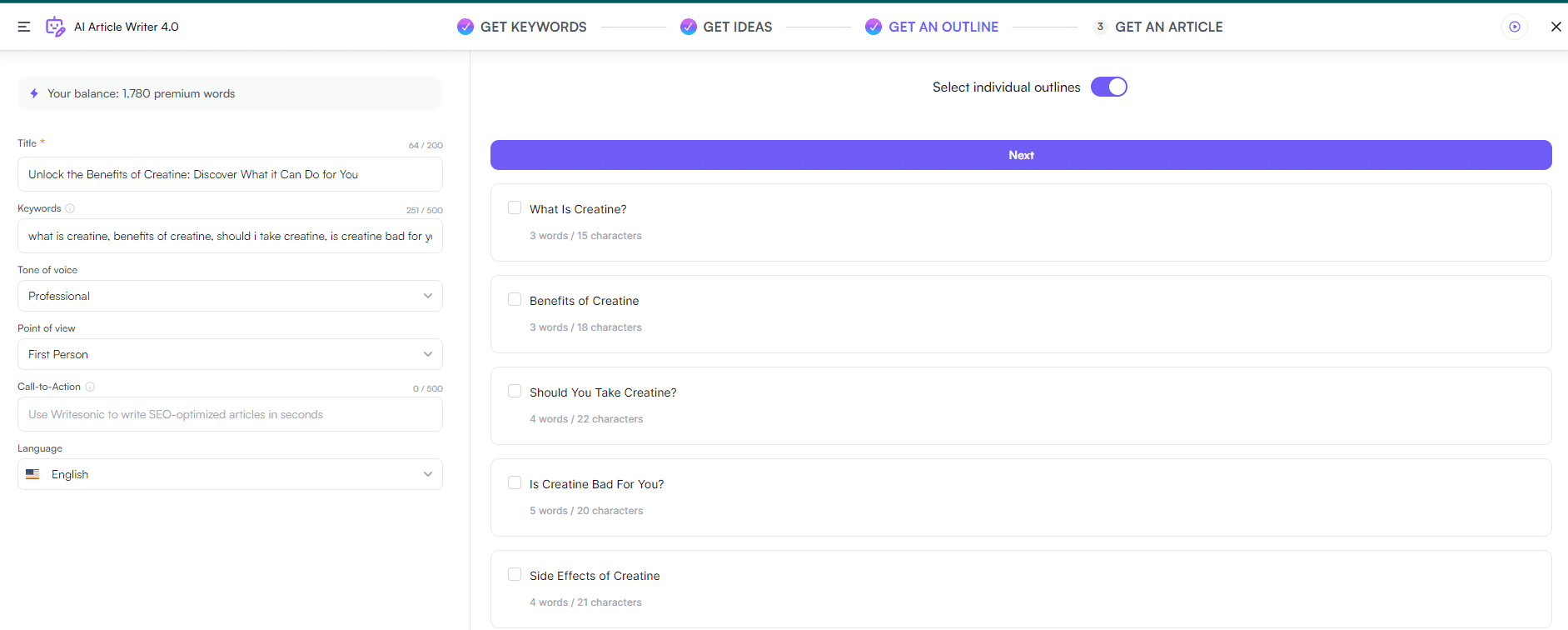Viewport: 1568px width, 630px height.
Task: Open the Language dropdown
Action: point(230,474)
